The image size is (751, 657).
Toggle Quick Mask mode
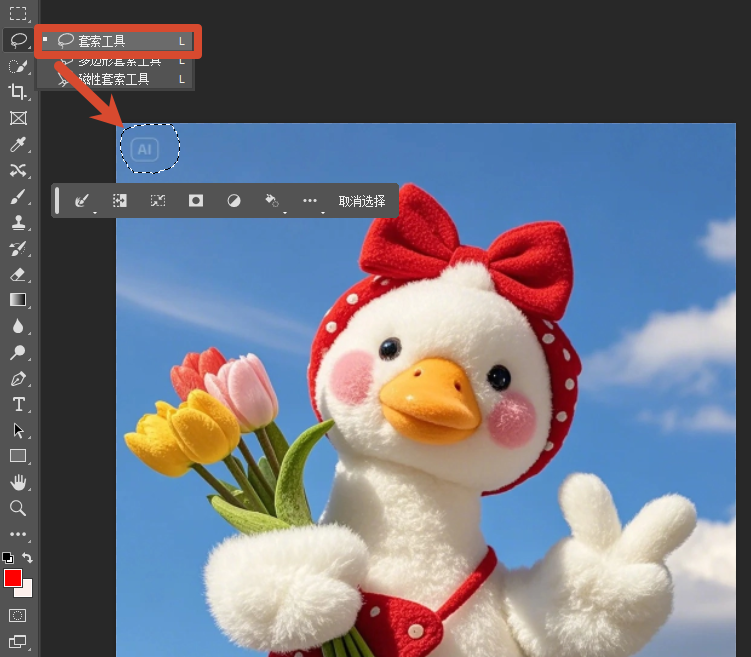point(18,615)
